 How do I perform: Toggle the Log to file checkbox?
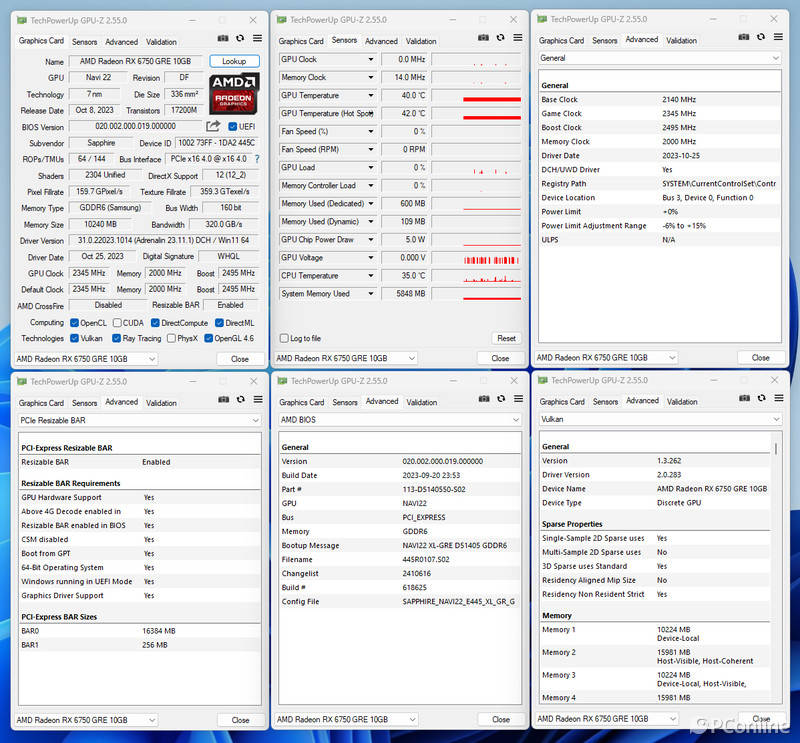pyautogui.click(x=283, y=338)
